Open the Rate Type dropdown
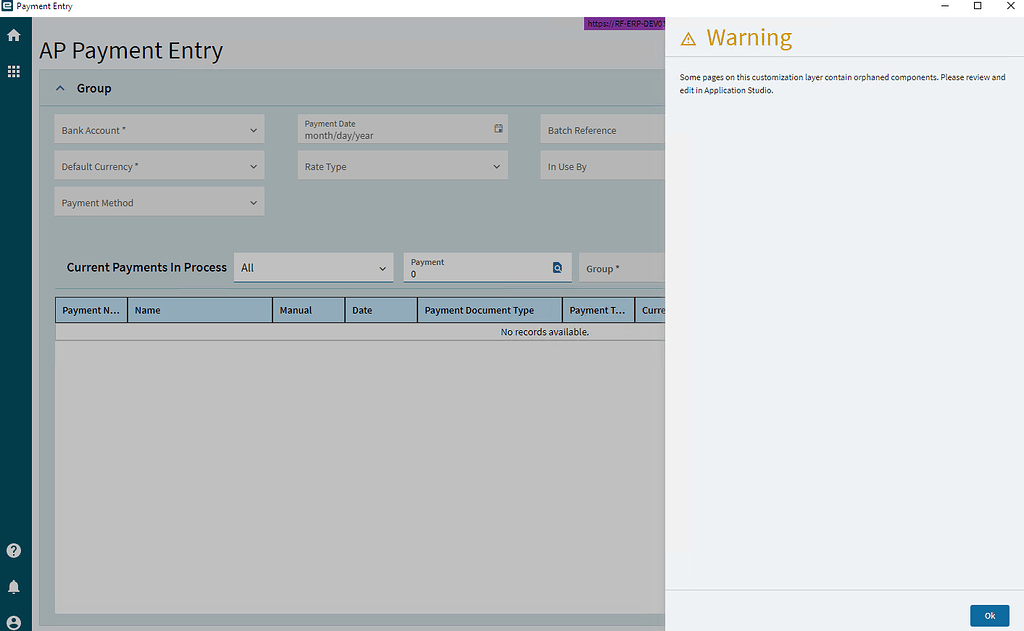The height and width of the screenshot is (631, 1024). click(x=495, y=166)
